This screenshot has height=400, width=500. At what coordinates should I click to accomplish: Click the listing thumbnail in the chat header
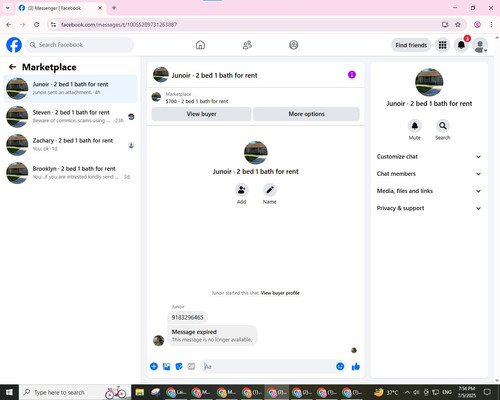tap(161, 75)
